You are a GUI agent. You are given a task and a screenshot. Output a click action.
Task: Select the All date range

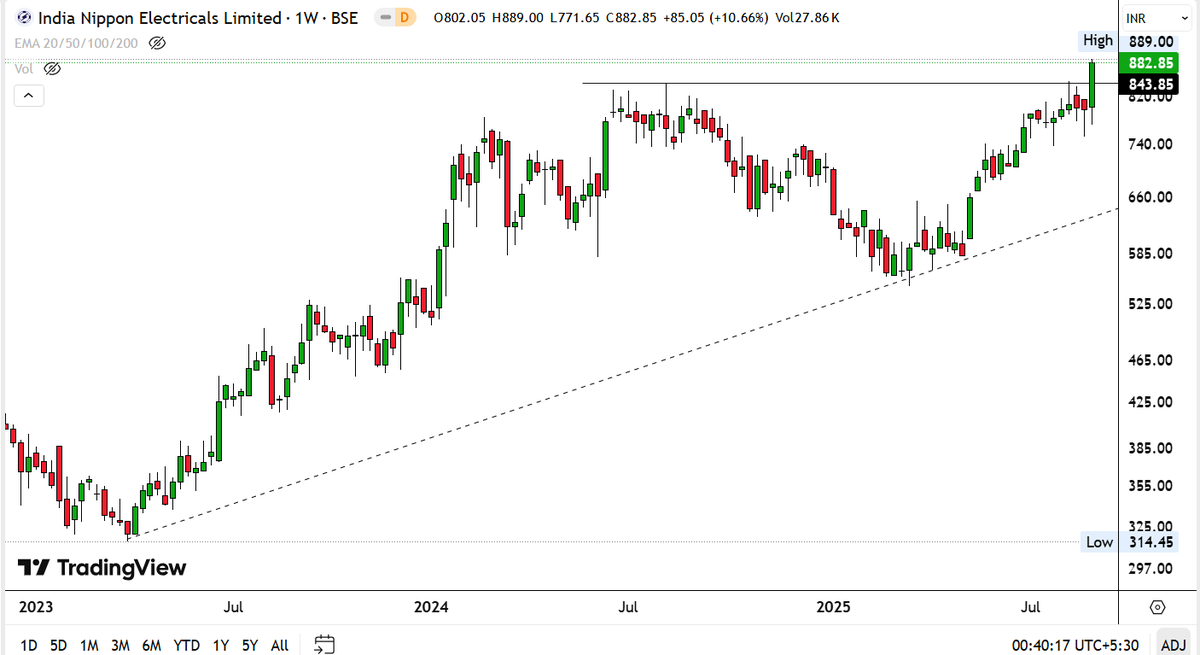(280, 645)
